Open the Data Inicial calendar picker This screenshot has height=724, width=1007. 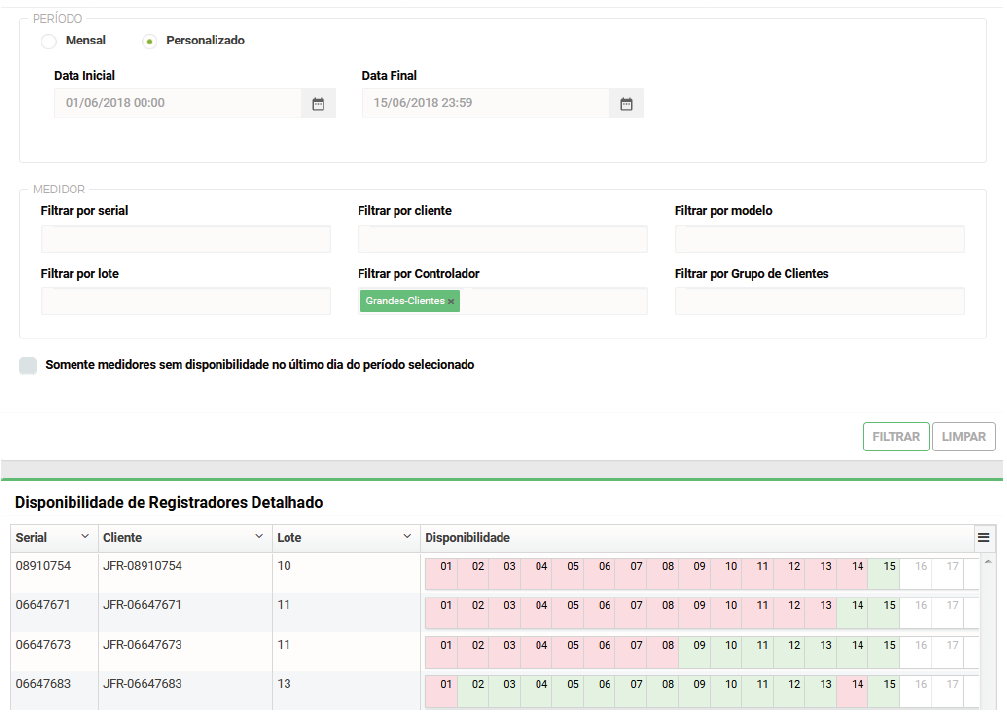click(x=318, y=103)
